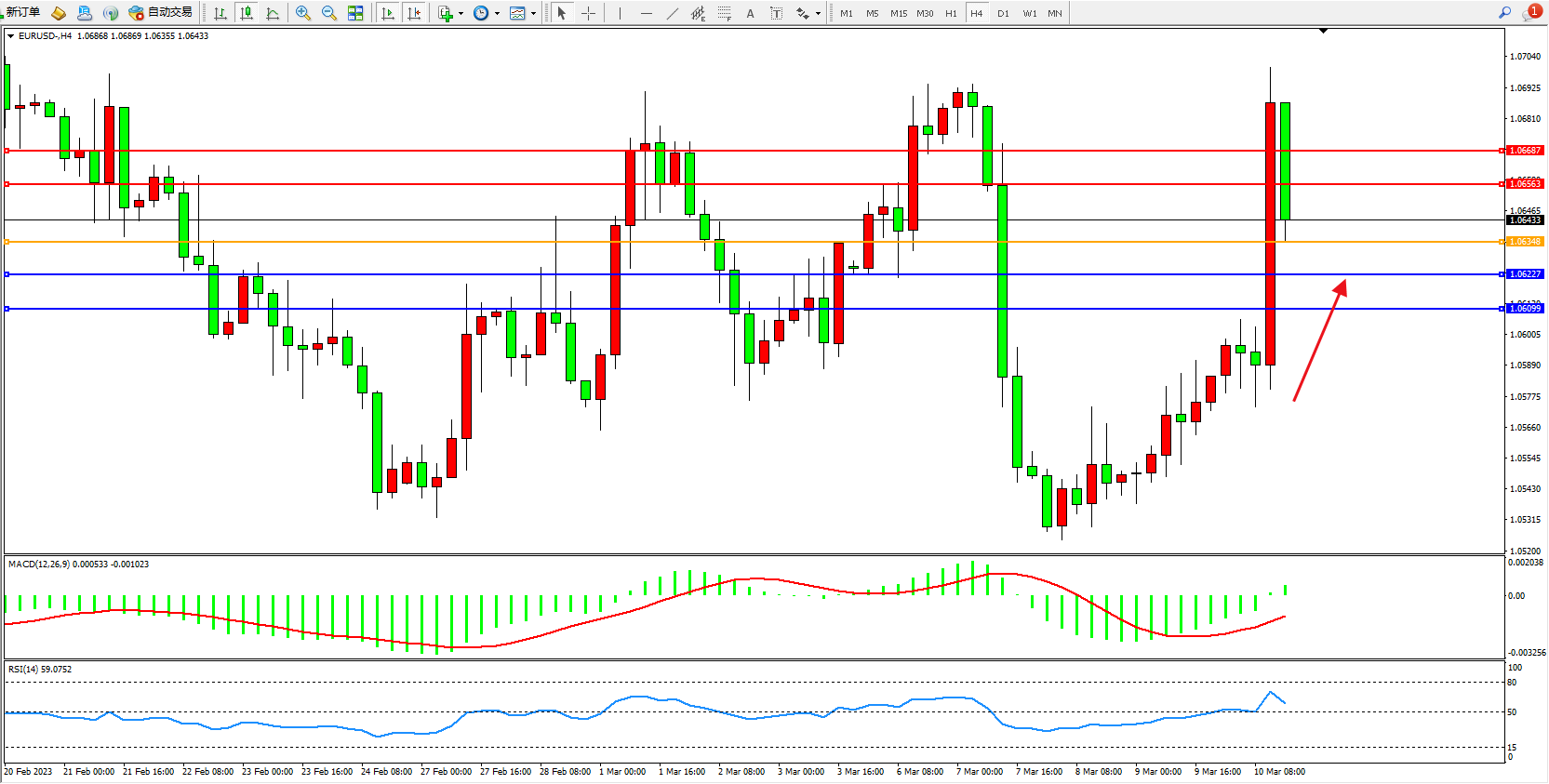Select the Draw Trendline tool

(x=672, y=13)
